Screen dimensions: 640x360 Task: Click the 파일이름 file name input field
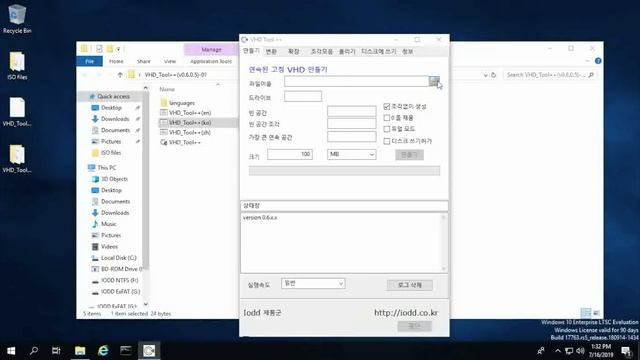pos(356,81)
